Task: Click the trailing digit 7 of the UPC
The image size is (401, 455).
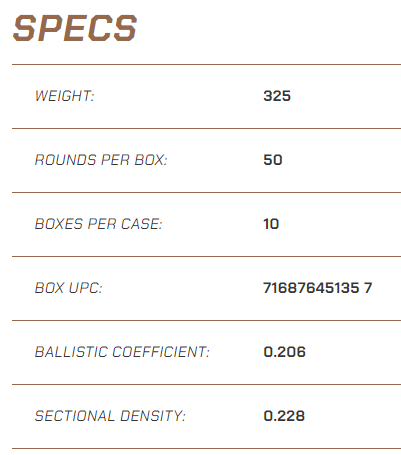Action: [368, 288]
